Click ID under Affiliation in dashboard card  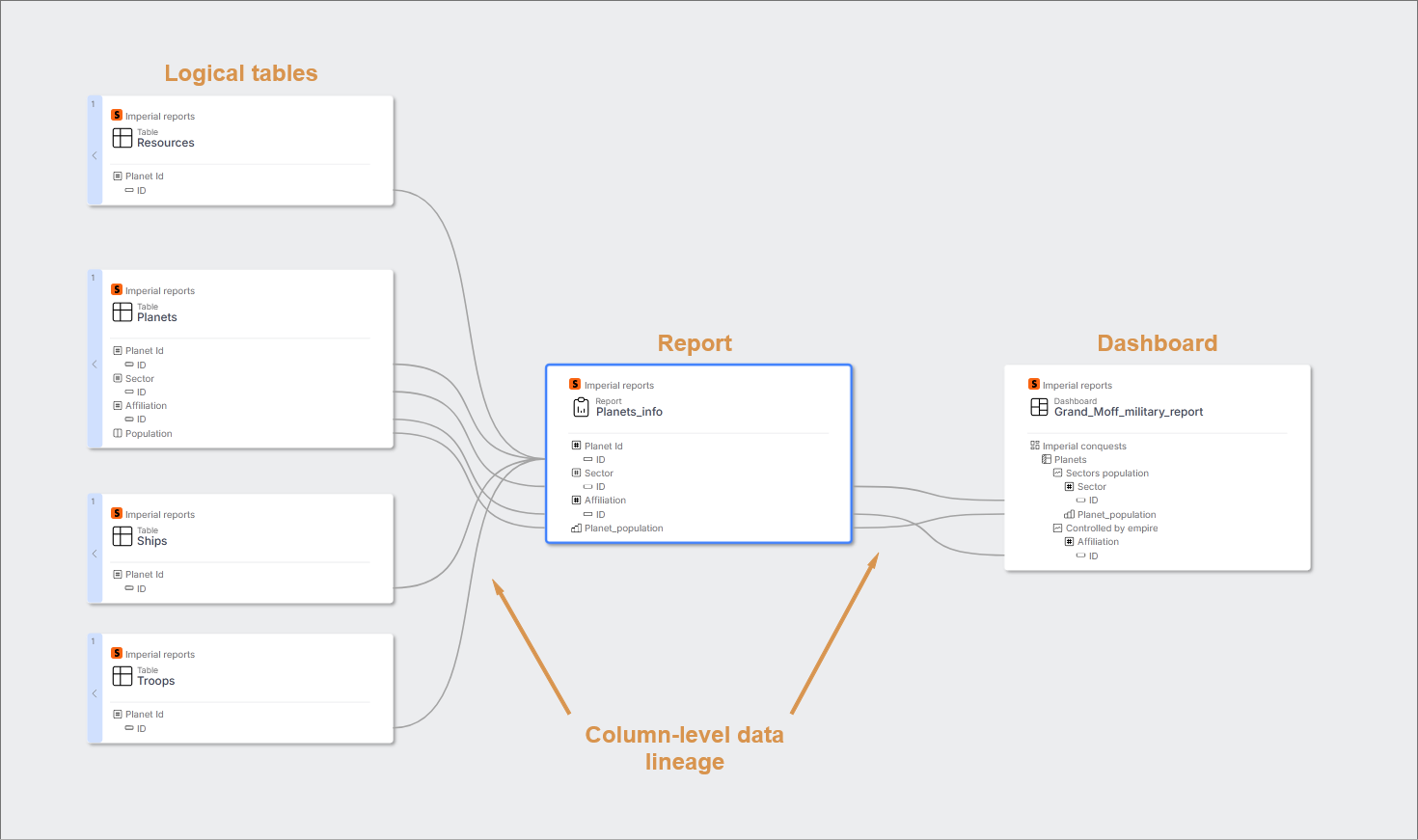1093,556
